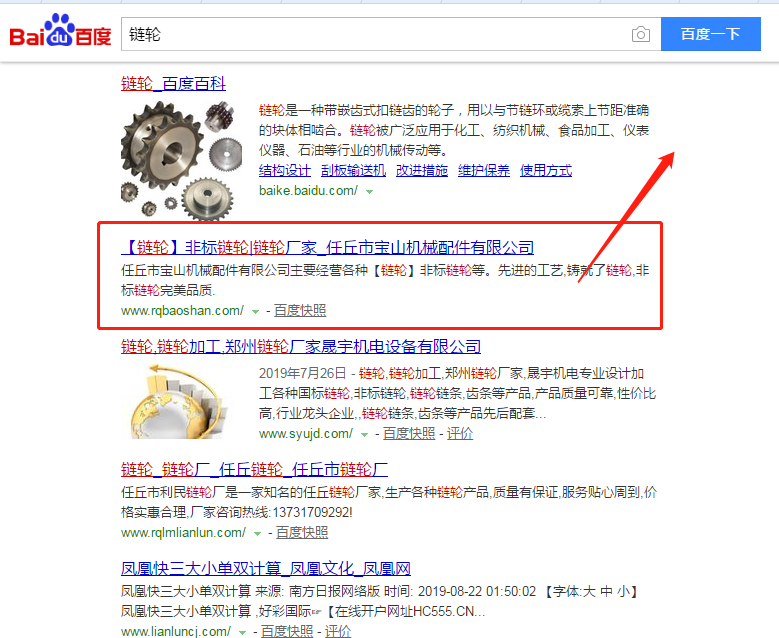Click 评价 link for syujd result
This screenshot has height=638, width=779.
460,433
